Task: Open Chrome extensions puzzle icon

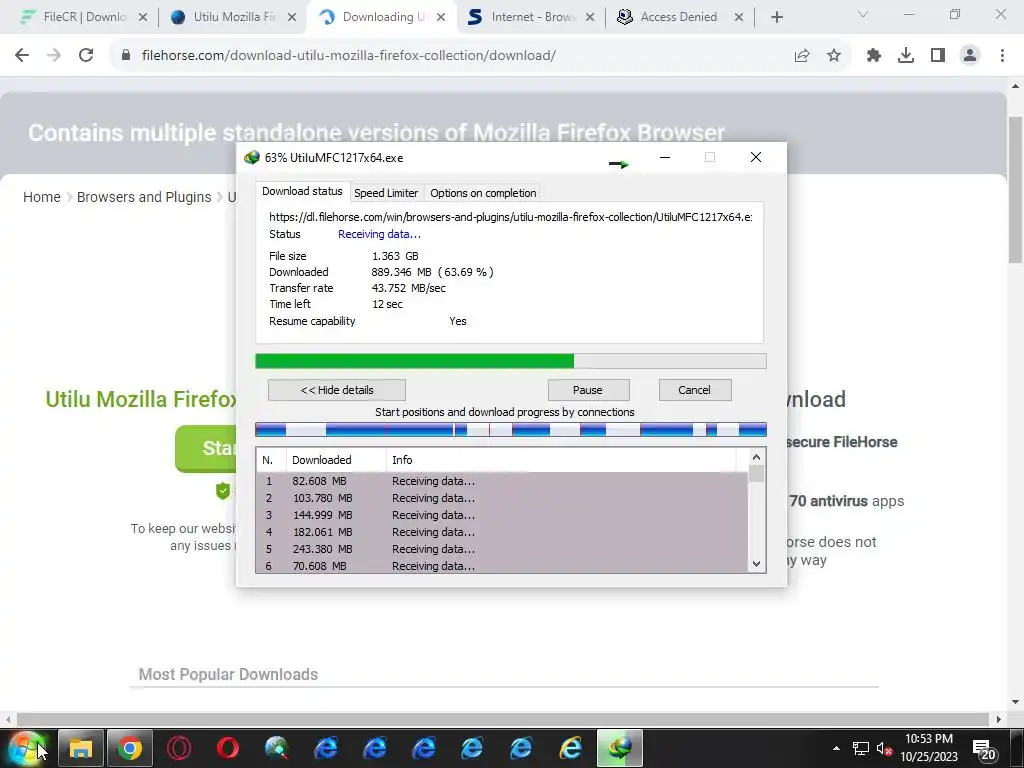Action: pos(874,56)
